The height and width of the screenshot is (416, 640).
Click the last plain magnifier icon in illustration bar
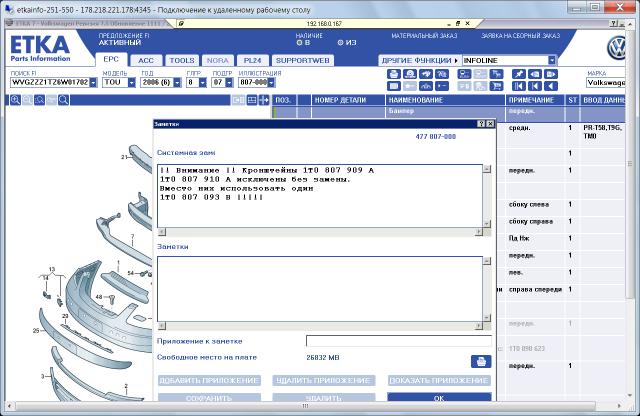(63, 100)
